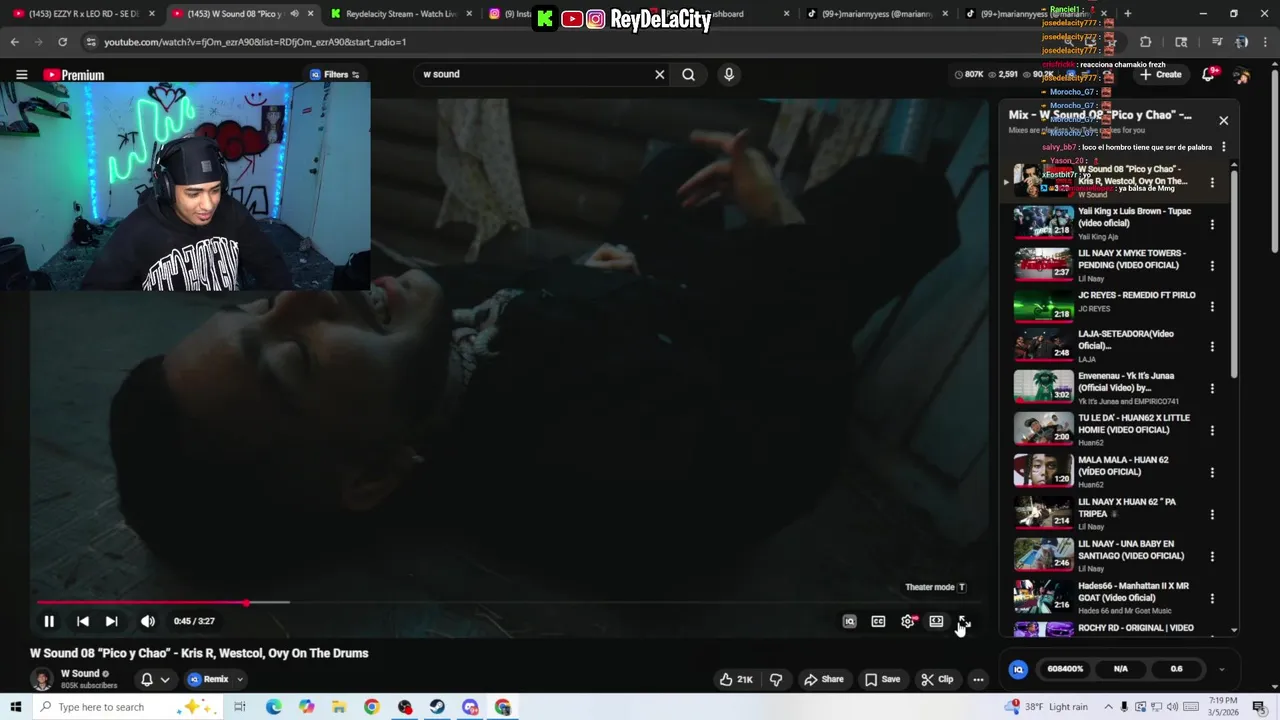
Task: Open a new browser tab
Action: pyautogui.click(x=1127, y=14)
